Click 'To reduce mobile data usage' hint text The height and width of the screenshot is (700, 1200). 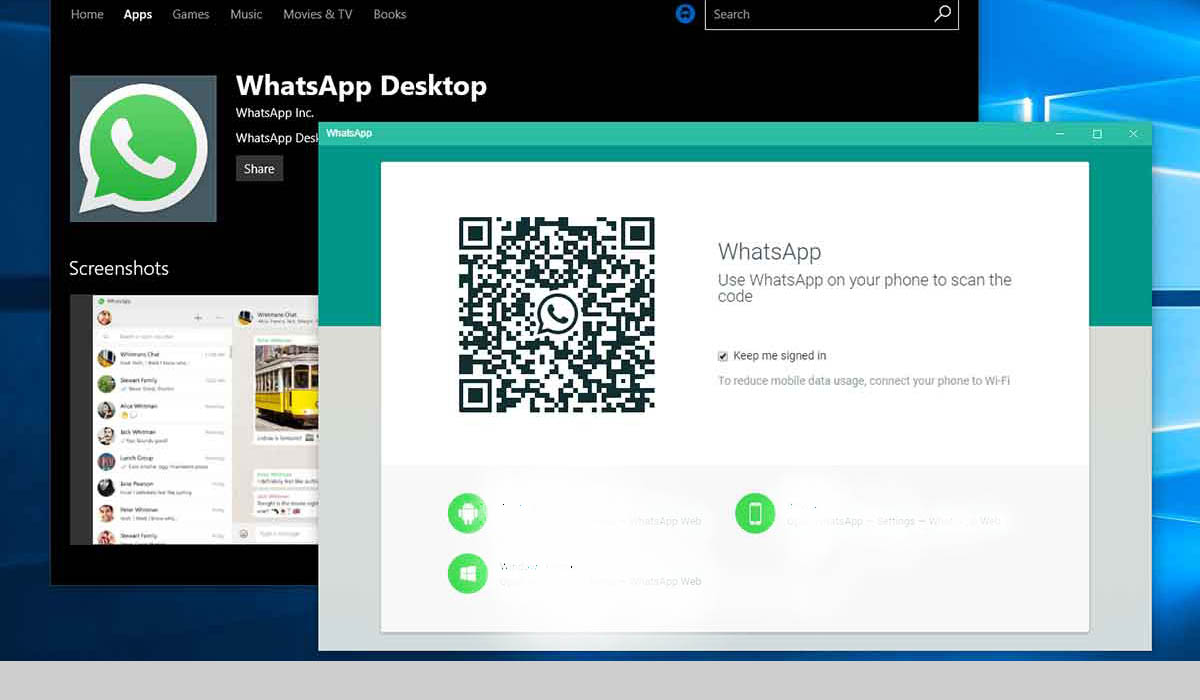[x=864, y=381]
